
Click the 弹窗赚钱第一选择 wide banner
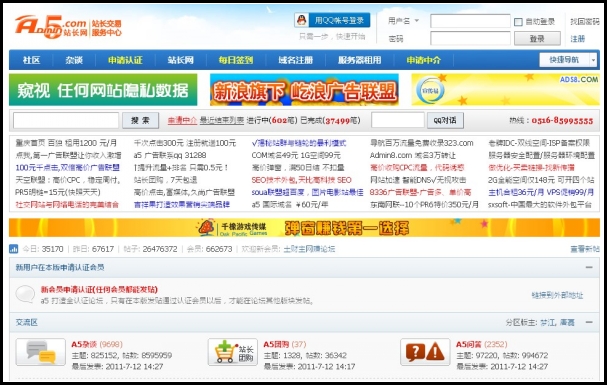tap(304, 228)
